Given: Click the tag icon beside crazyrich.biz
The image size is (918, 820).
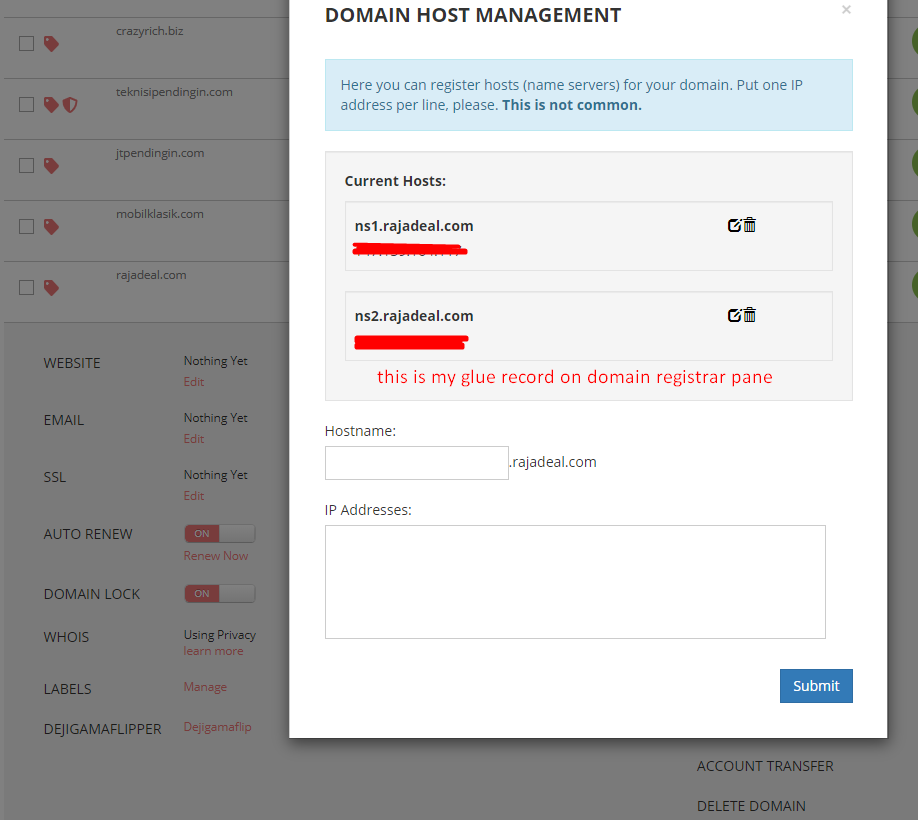Looking at the screenshot, I should pos(51,44).
